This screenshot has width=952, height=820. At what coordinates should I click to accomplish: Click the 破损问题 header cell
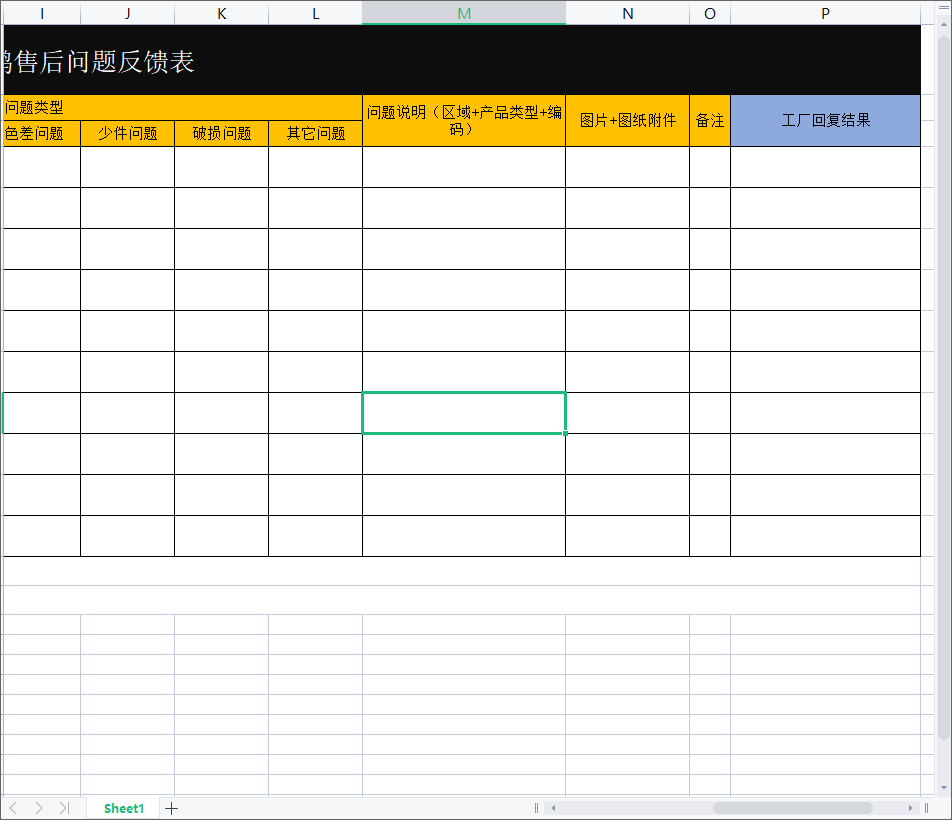pyautogui.click(x=222, y=134)
